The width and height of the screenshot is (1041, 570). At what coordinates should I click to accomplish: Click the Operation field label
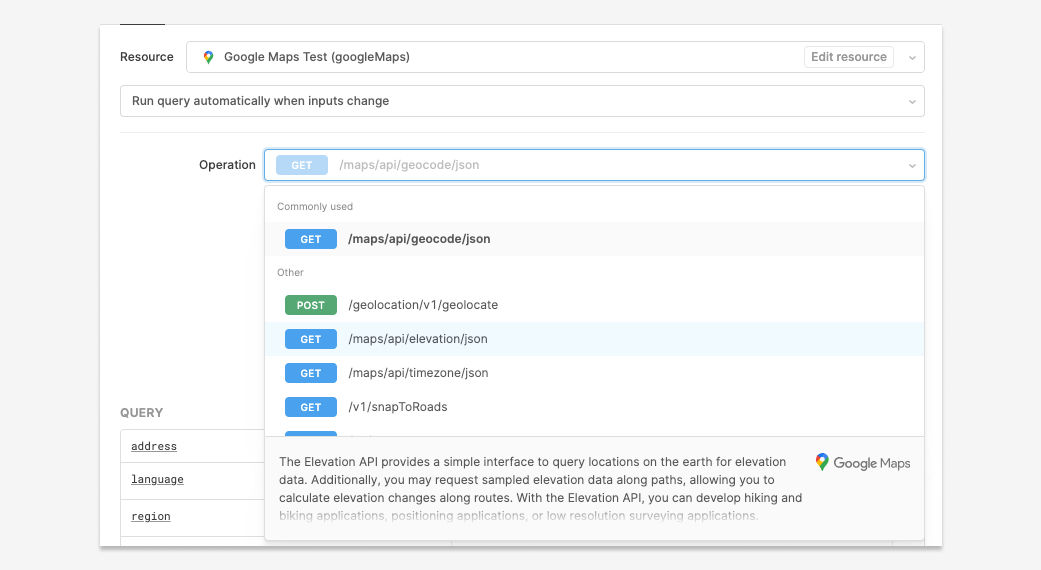[227, 165]
